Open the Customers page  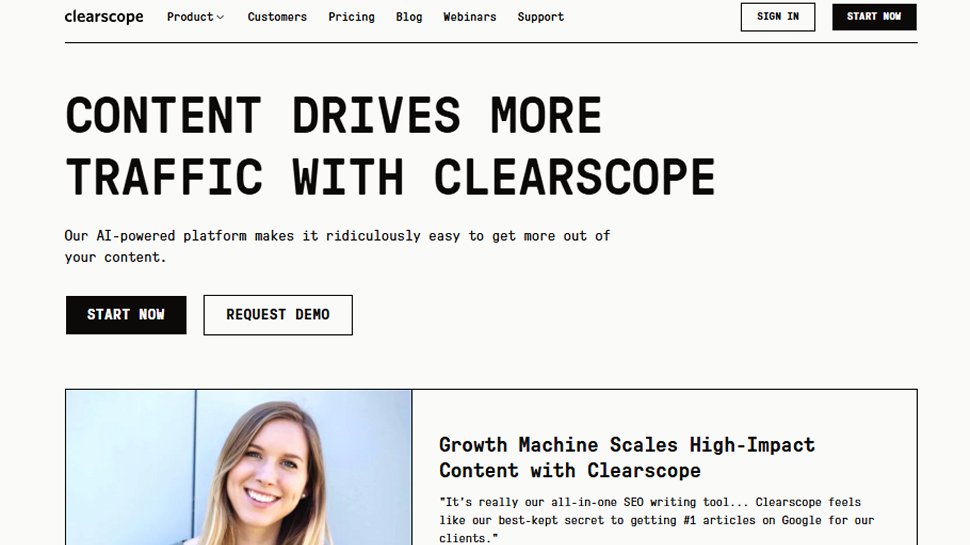tap(277, 17)
